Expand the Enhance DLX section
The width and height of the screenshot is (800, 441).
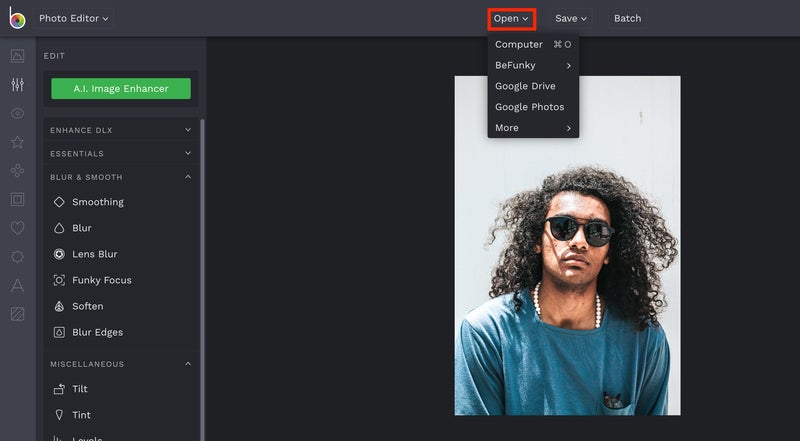121,130
